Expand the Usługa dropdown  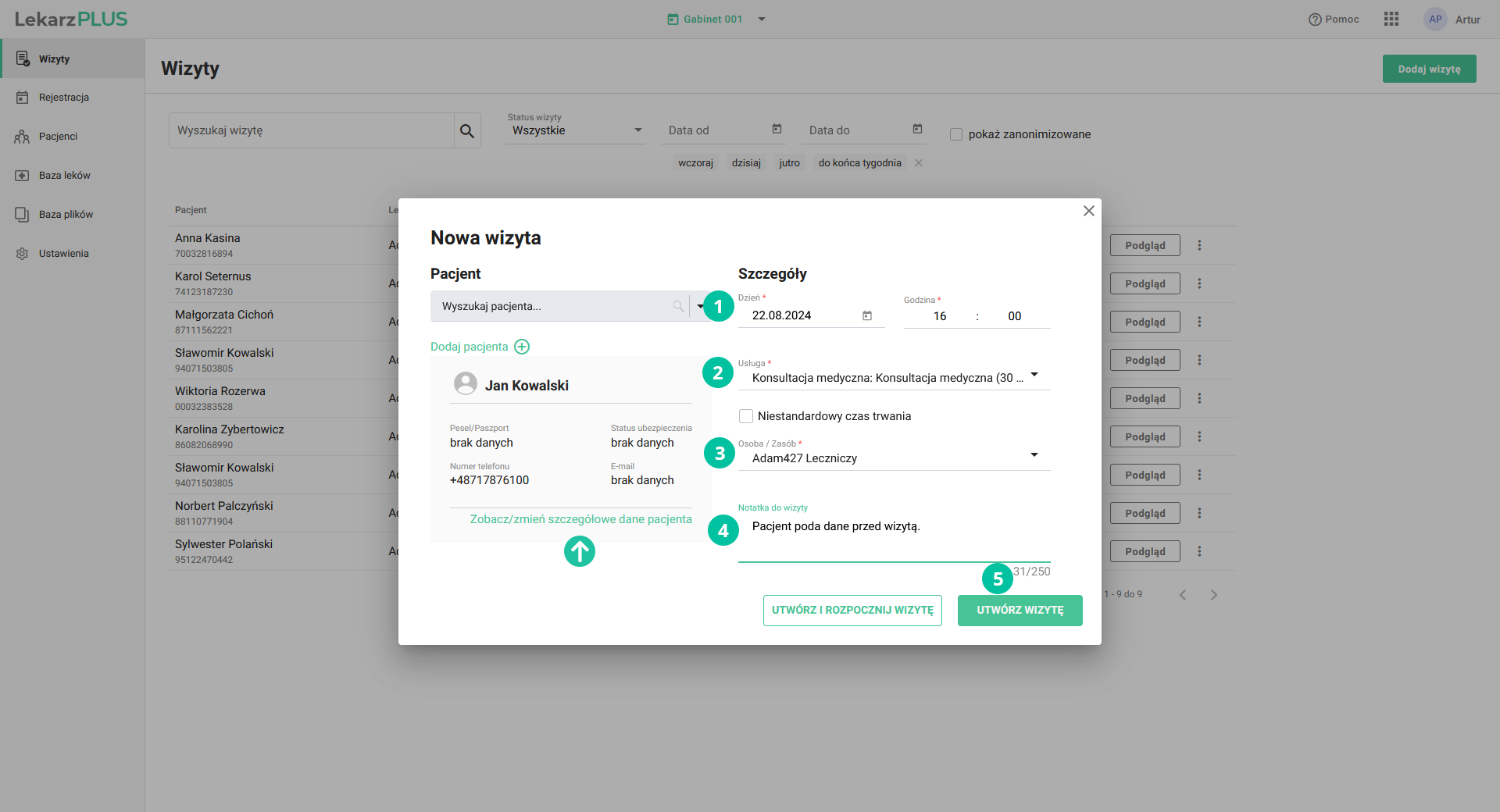click(x=1034, y=376)
